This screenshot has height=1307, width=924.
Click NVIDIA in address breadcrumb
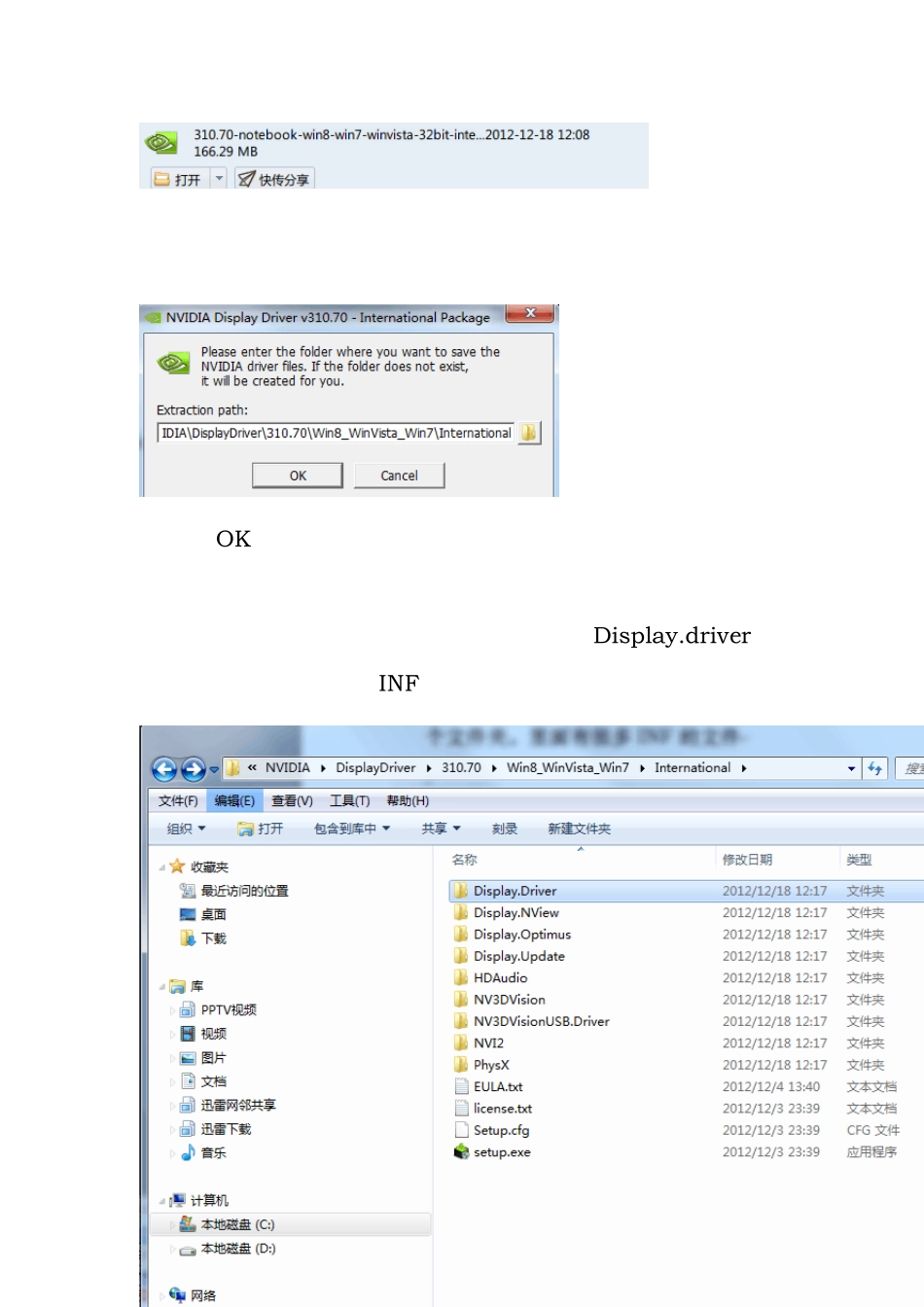[x=288, y=767]
